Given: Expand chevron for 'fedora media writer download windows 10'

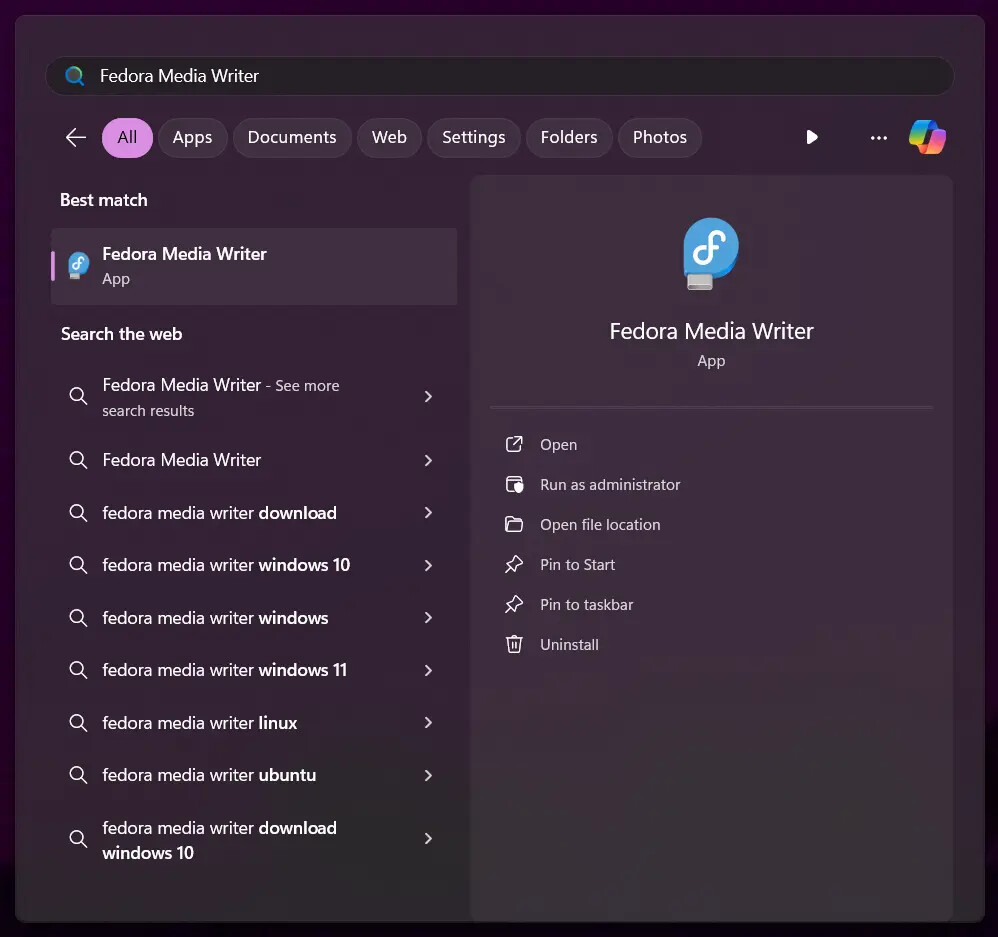Looking at the screenshot, I should coord(428,839).
